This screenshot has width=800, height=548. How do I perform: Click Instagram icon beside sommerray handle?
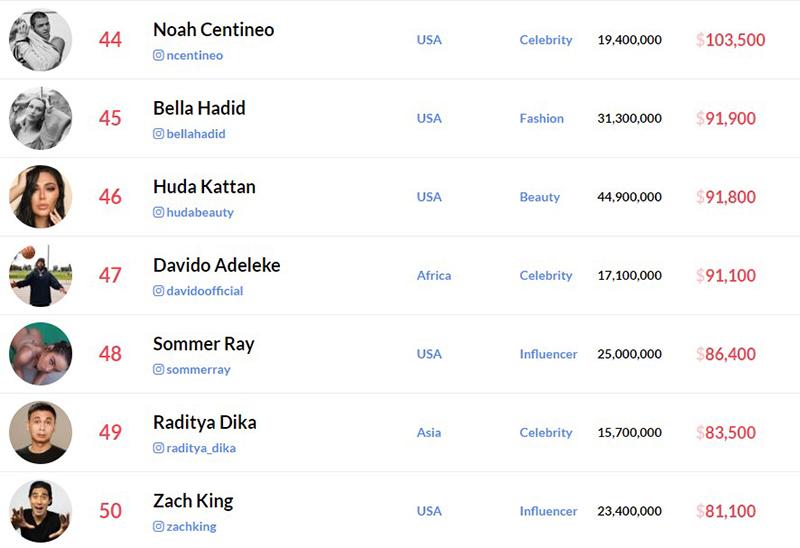(159, 369)
